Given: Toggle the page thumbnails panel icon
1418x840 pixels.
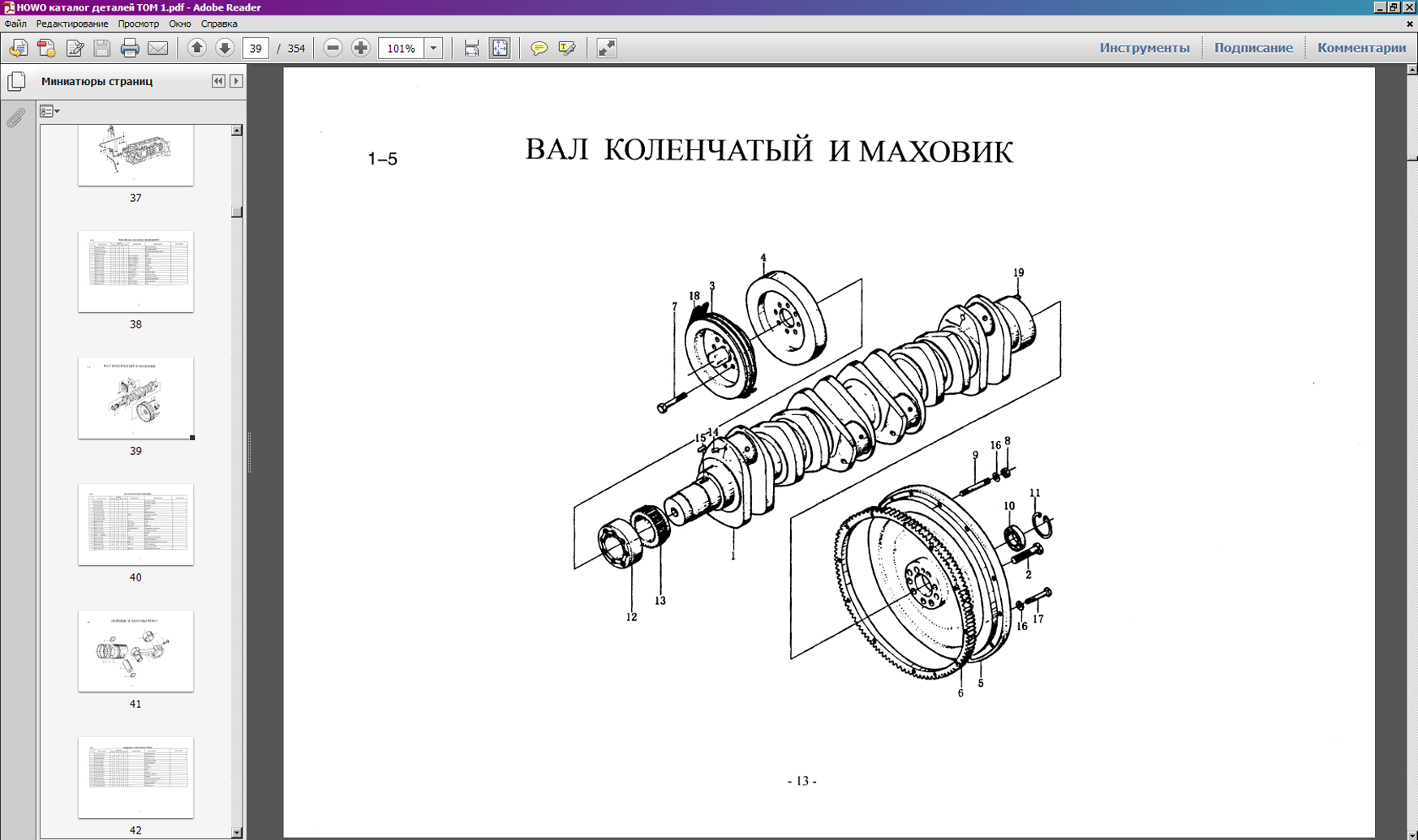Looking at the screenshot, I should (x=16, y=81).
